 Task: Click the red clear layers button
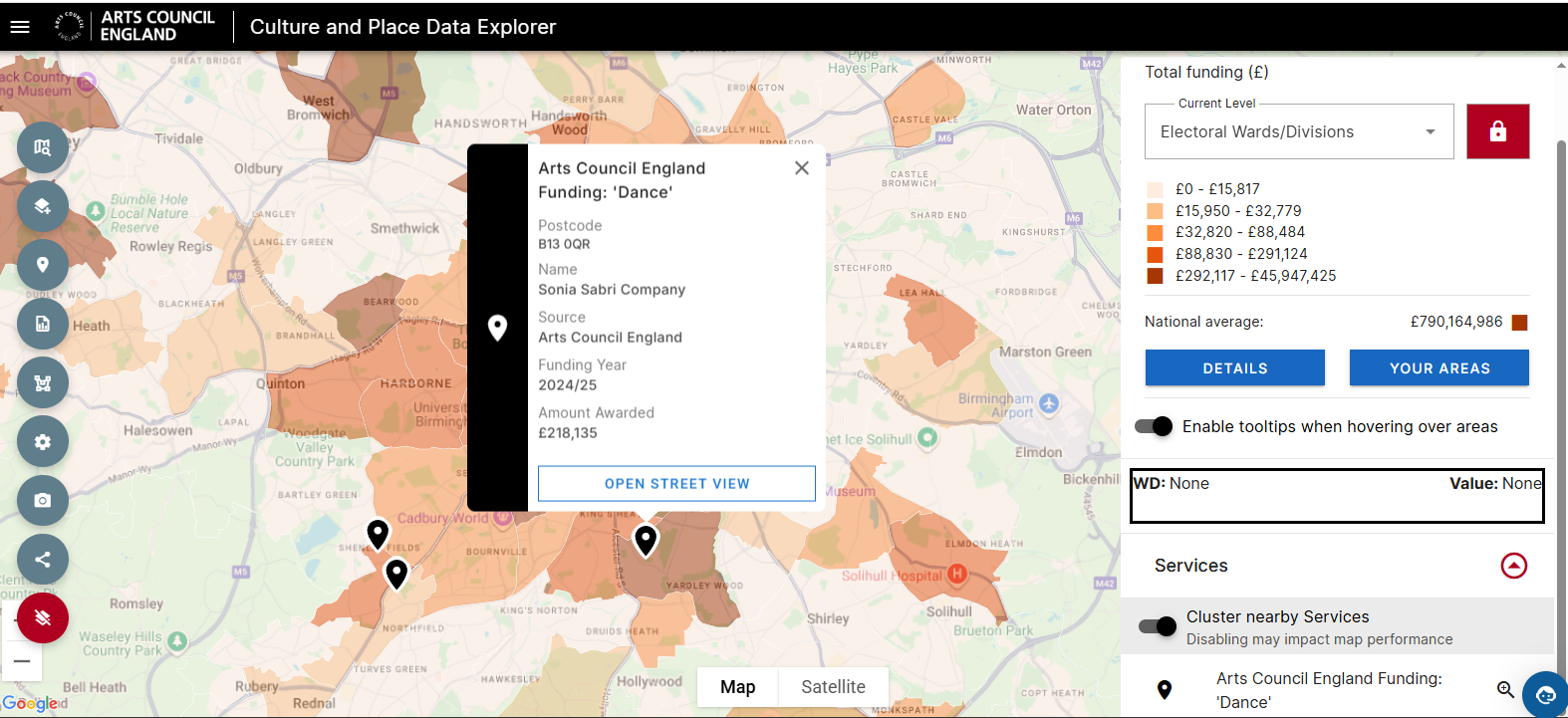[43, 617]
